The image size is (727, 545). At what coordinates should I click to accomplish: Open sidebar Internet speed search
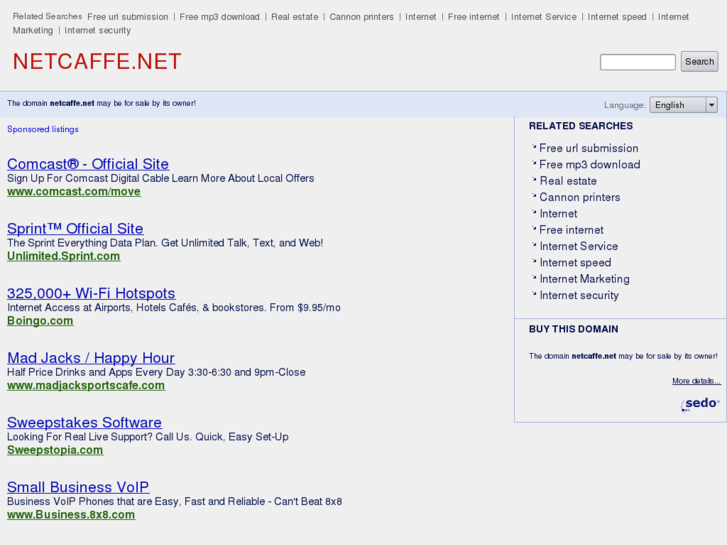pos(575,263)
